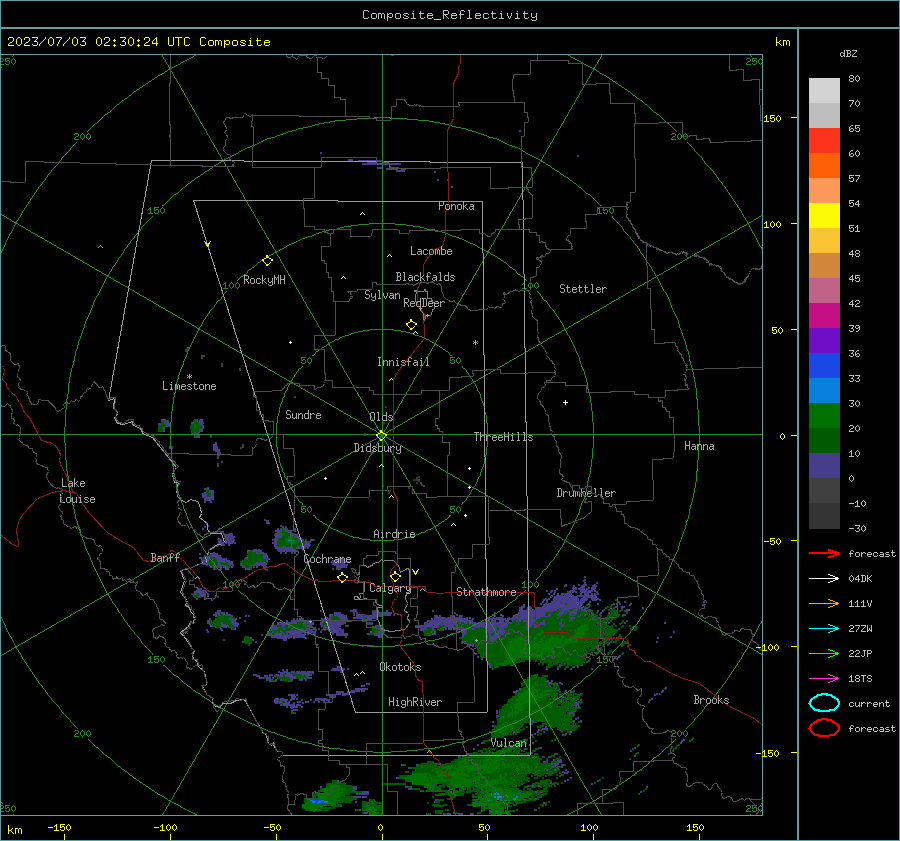Click the yellow diamond marker at radar center
900x841 pixels.
pyautogui.click(x=381, y=436)
